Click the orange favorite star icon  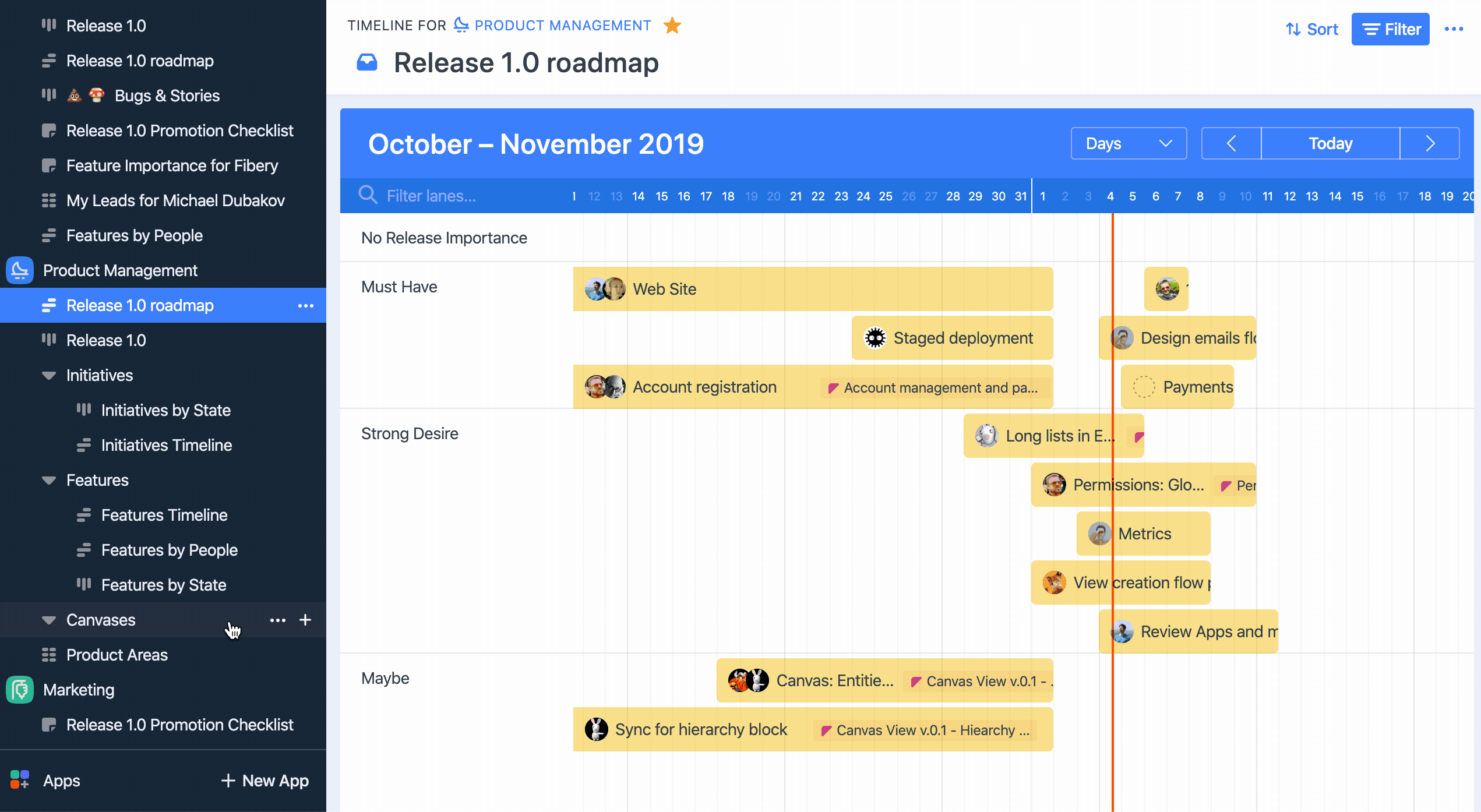coord(672,26)
